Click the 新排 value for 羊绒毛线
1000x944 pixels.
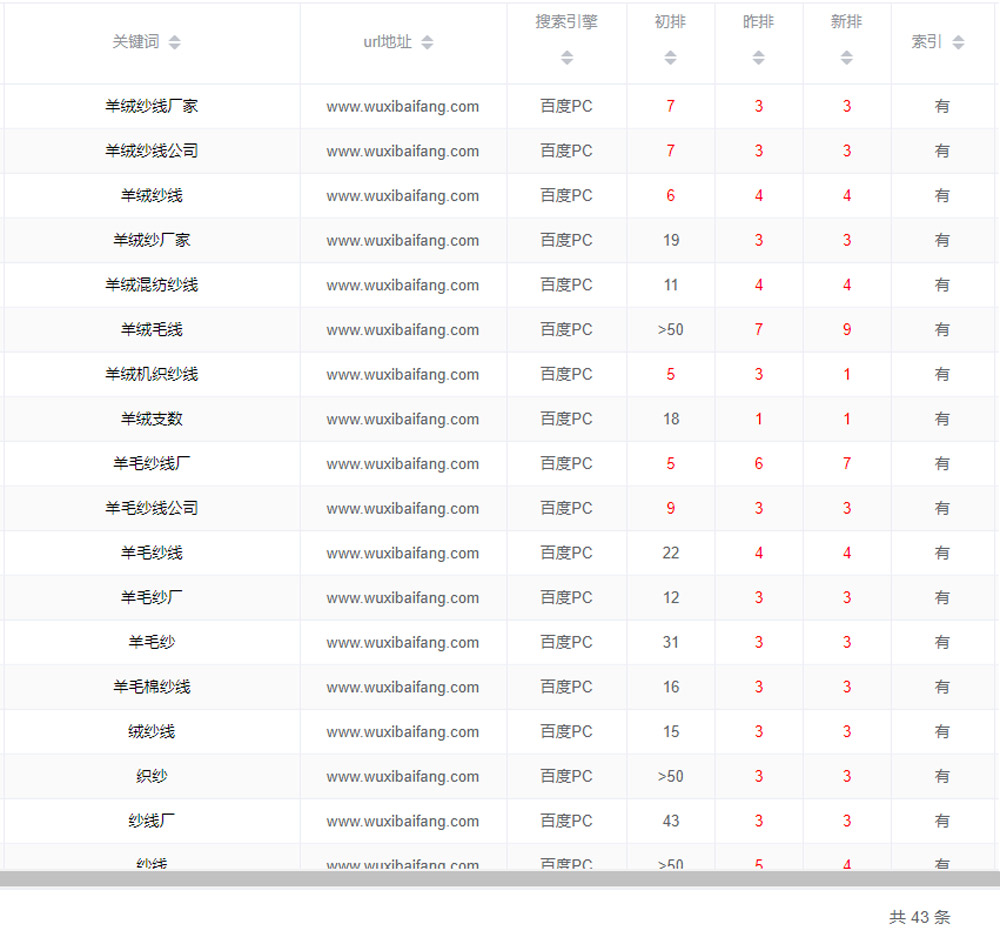pos(846,330)
